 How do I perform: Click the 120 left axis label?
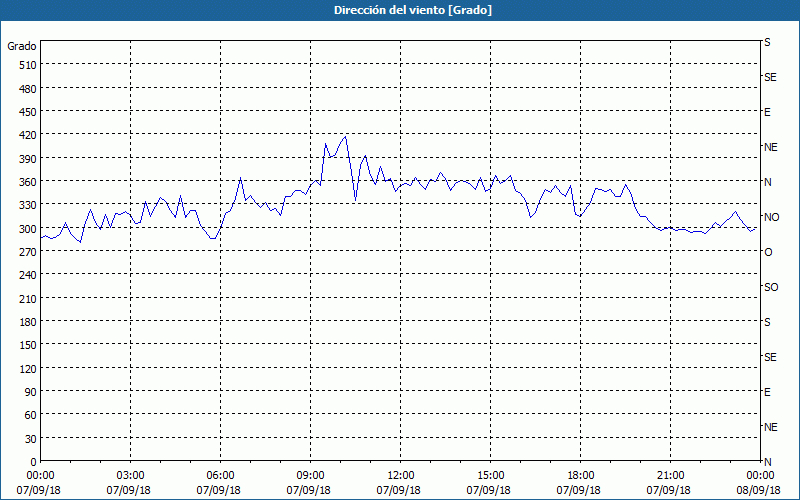[x=28, y=368]
